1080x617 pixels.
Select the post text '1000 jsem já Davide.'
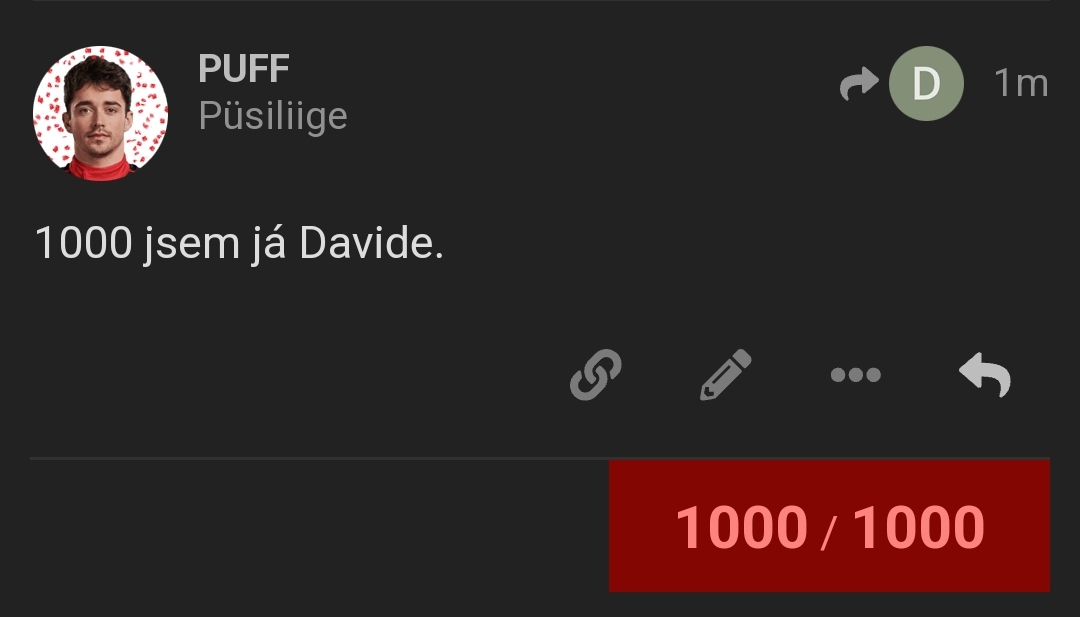pos(239,243)
